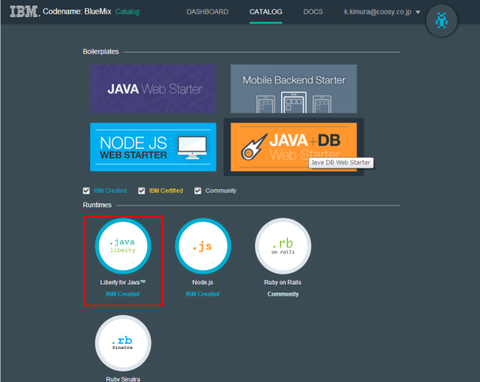Image resolution: width=480 pixels, height=382 pixels.
Task: Go to the DASHBOARD tab
Action: (x=207, y=12)
